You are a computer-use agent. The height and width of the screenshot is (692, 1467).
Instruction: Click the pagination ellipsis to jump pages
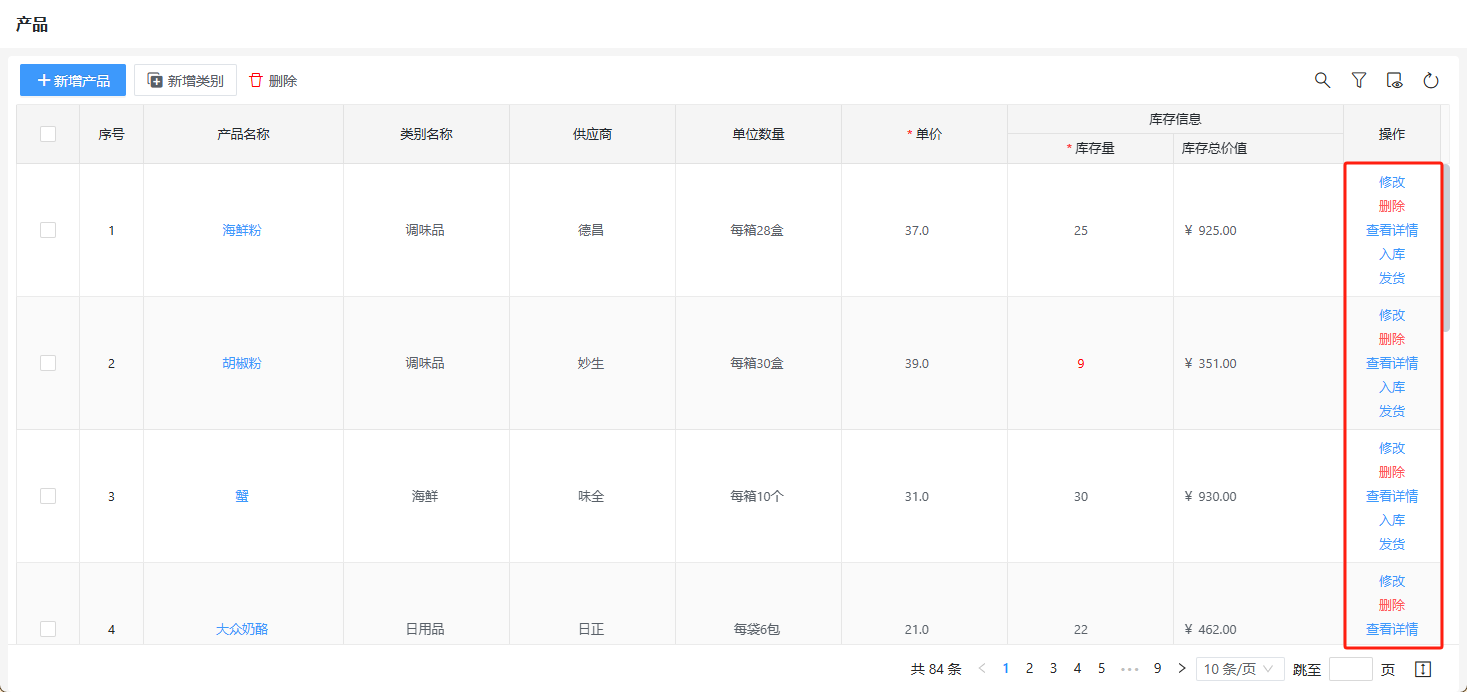pos(1130,668)
